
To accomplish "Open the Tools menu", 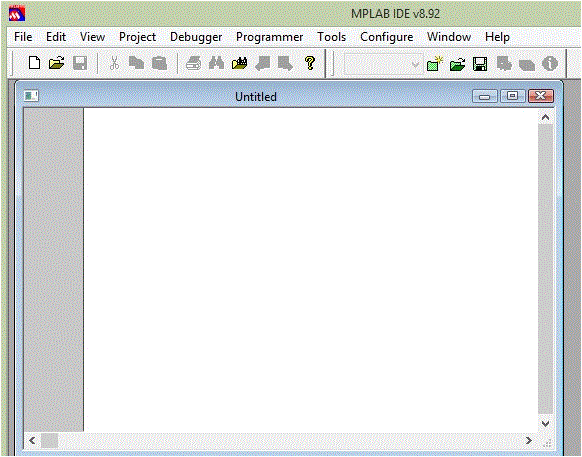I will click(x=331, y=37).
